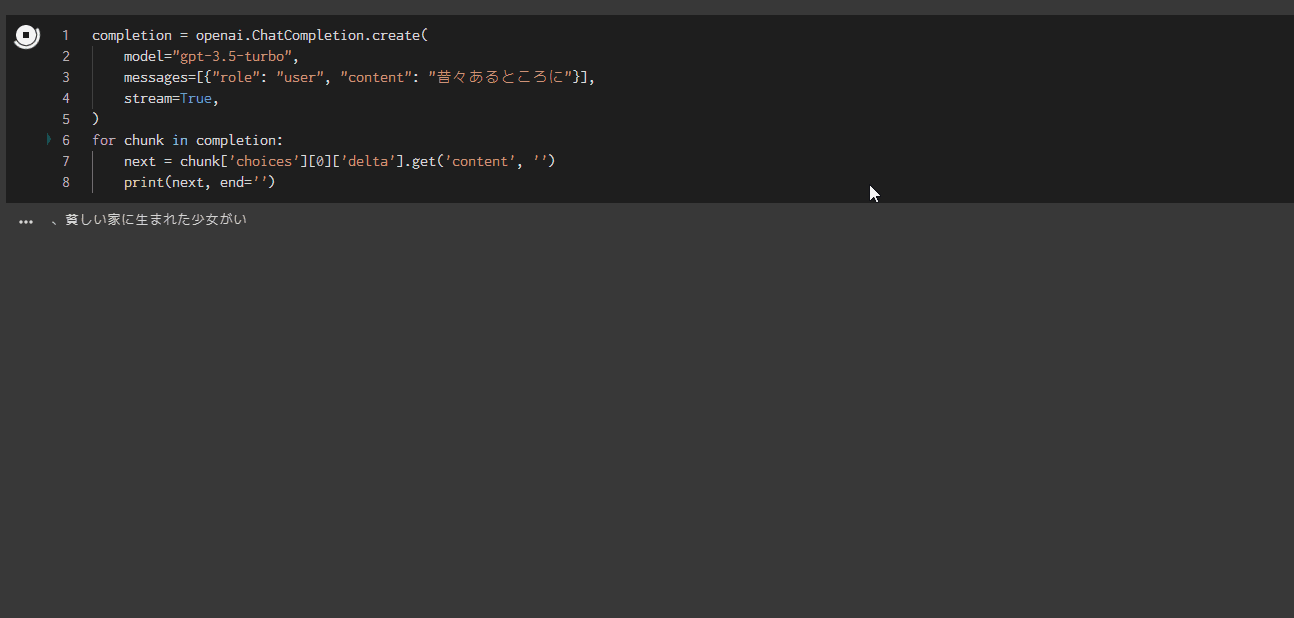Select line number 8 in the gutter

[x=66, y=182]
